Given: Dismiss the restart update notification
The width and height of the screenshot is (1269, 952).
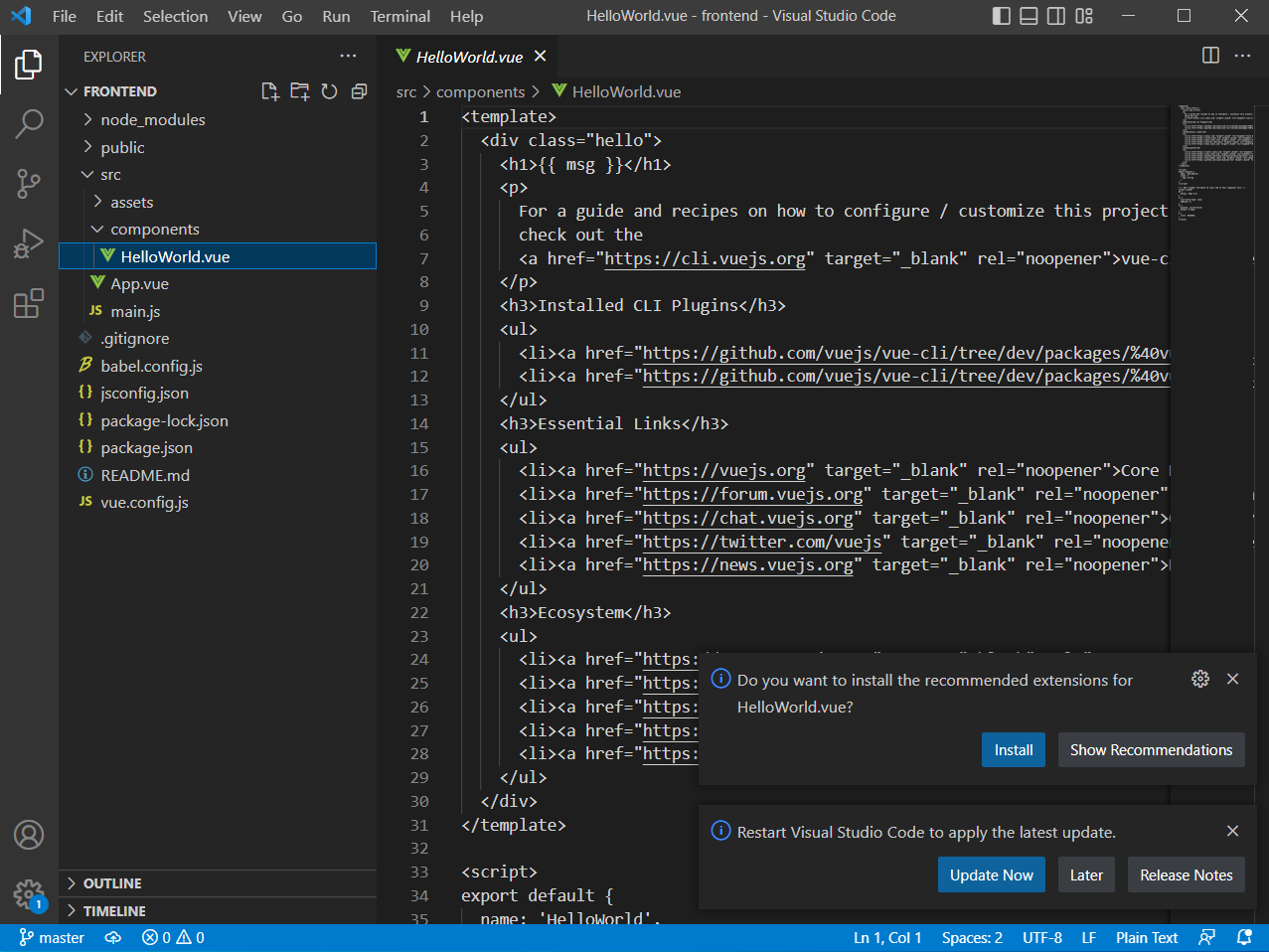Looking at the screenshot, I should click(1232, 831).
